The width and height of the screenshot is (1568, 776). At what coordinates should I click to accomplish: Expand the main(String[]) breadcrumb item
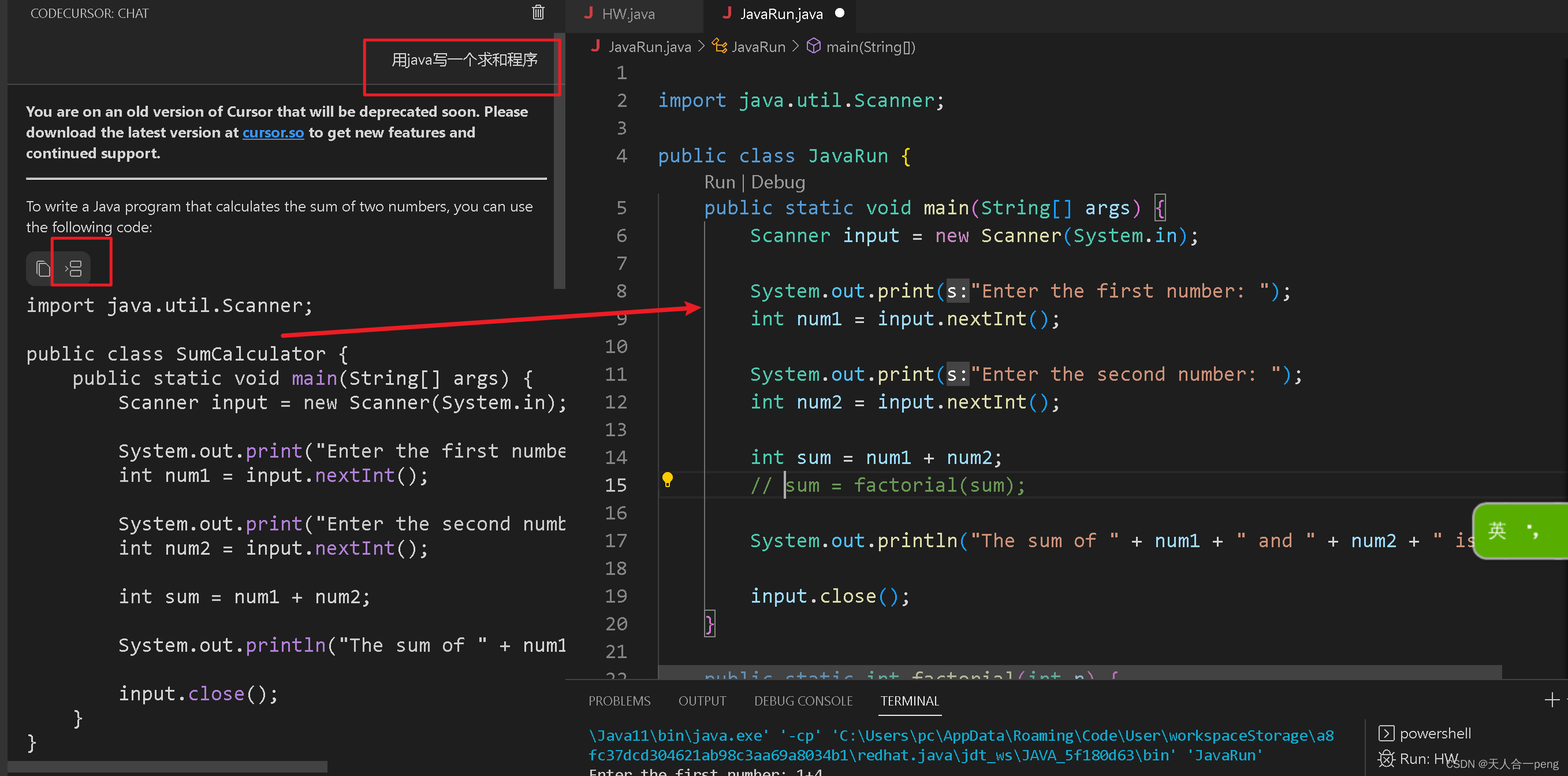pyautogui.click(x=869, y=47)
